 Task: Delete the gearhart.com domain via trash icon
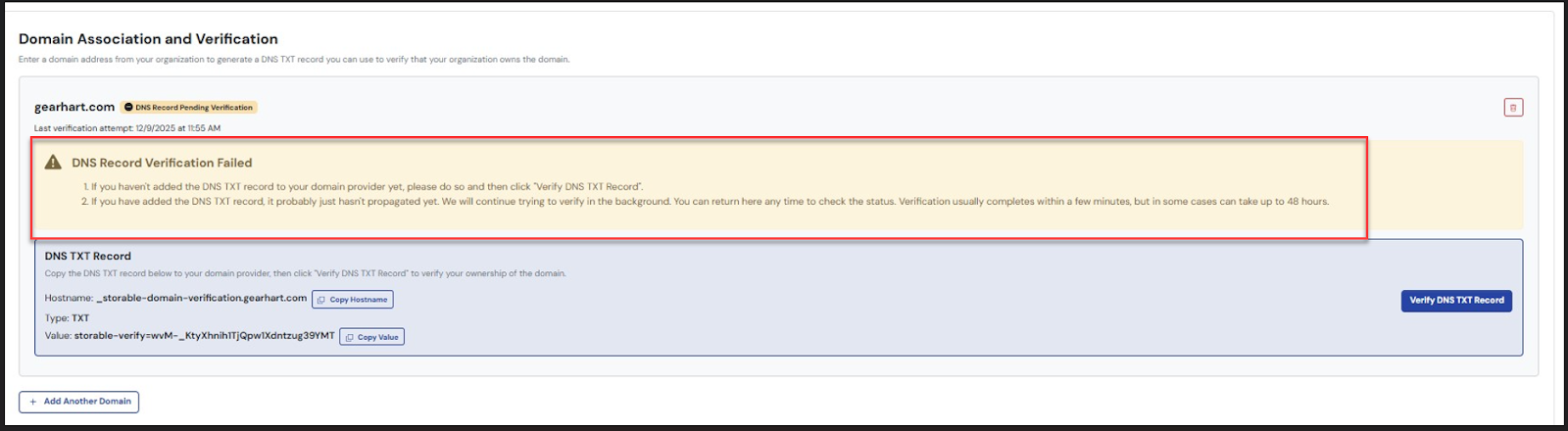pyautogui.click(x=1513, y=108)
